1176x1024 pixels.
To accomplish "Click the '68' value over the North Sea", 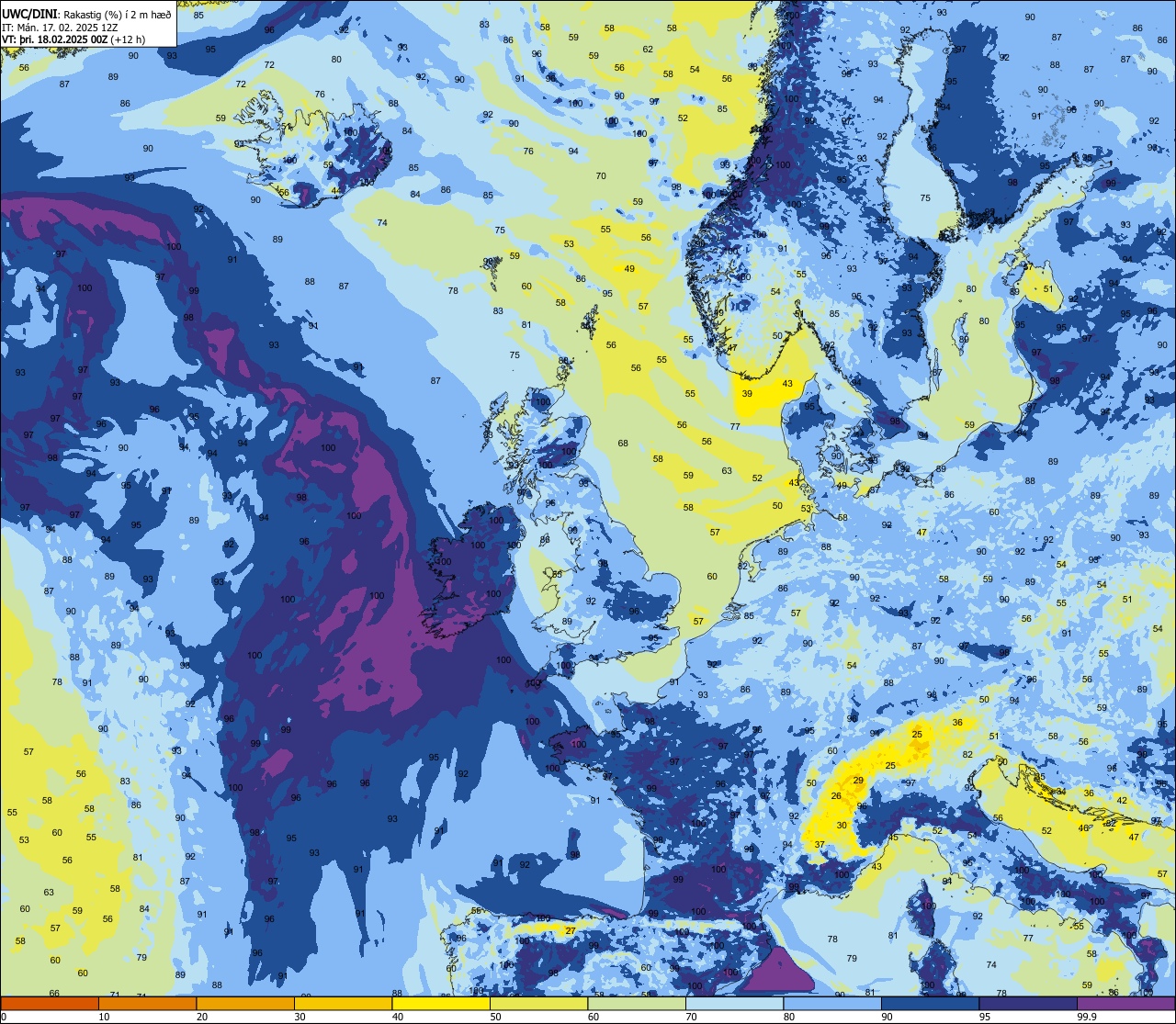I will [623, 444].
